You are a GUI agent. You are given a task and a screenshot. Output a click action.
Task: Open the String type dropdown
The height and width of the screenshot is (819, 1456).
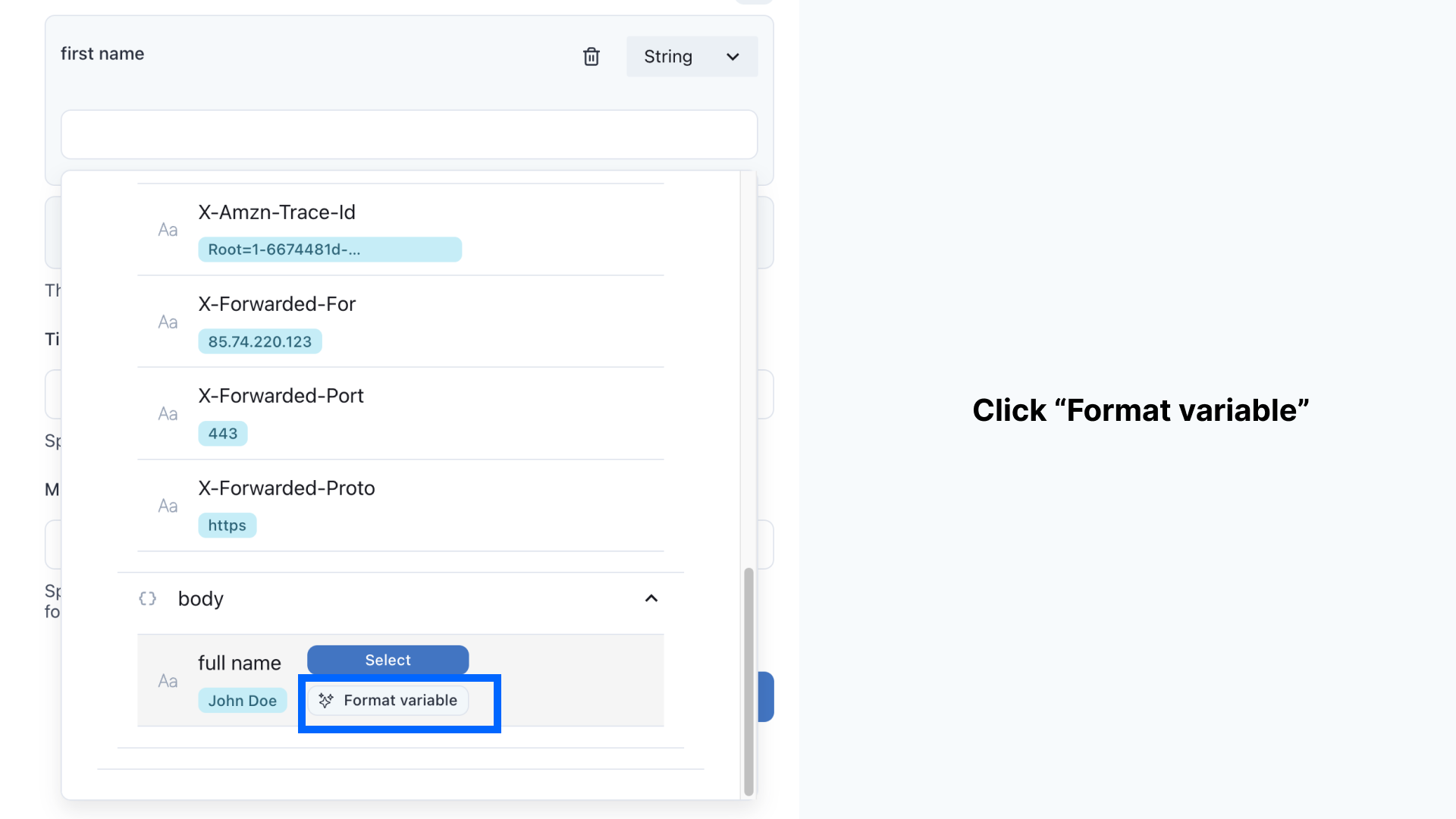tap(692, 56)
